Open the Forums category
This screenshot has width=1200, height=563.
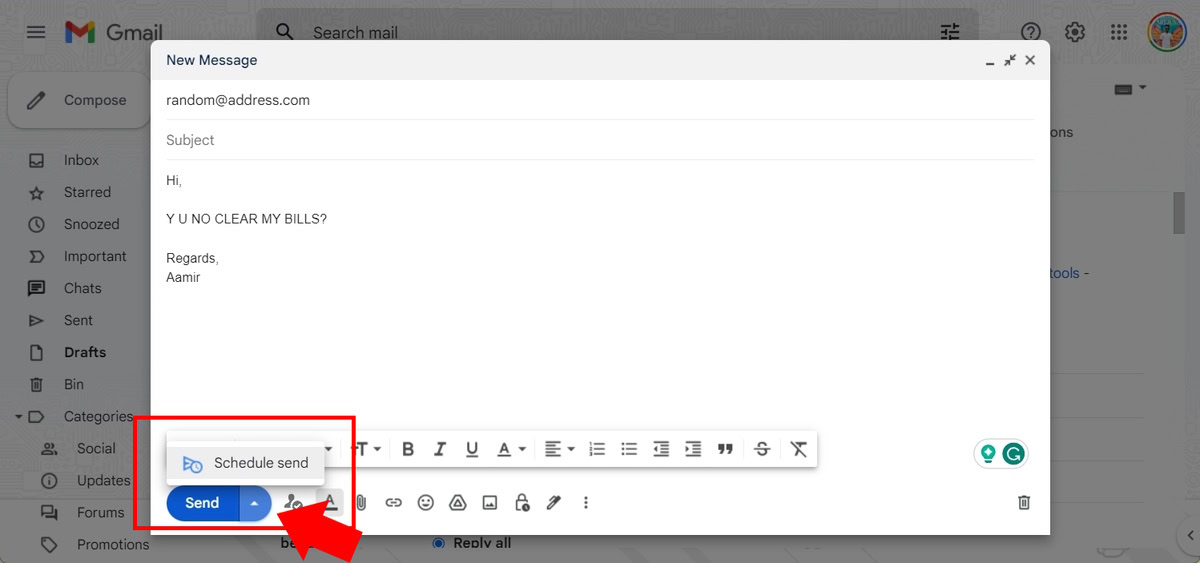[100, 512]
